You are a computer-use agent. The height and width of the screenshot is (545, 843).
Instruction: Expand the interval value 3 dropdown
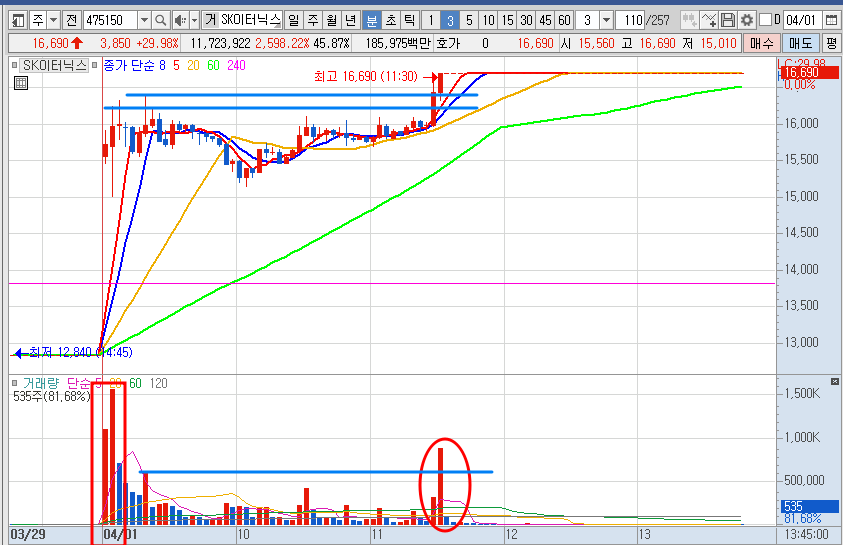pyautogui.click(x=606, y=21)
